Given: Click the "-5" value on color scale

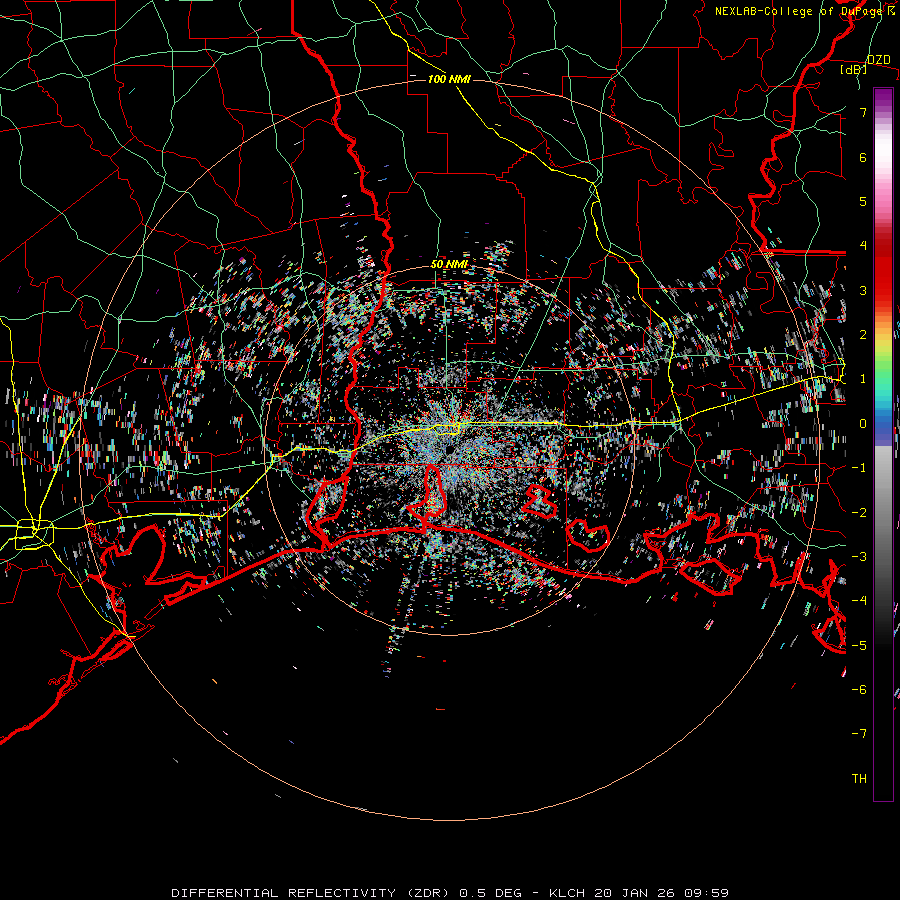Looking at the screenshot, I should pos(859,646).
